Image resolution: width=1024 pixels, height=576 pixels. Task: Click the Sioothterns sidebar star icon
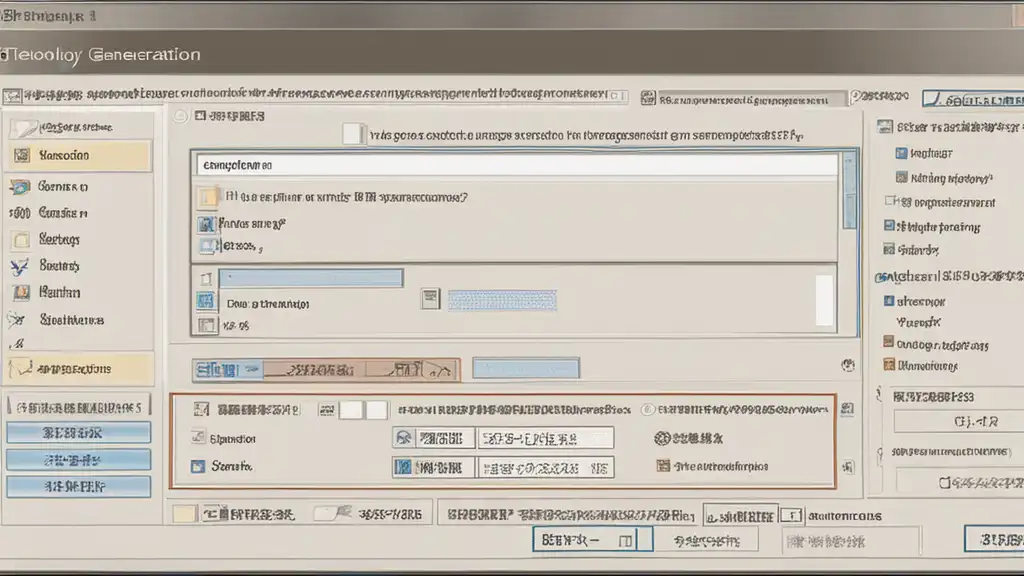click(x=17, y=319)
